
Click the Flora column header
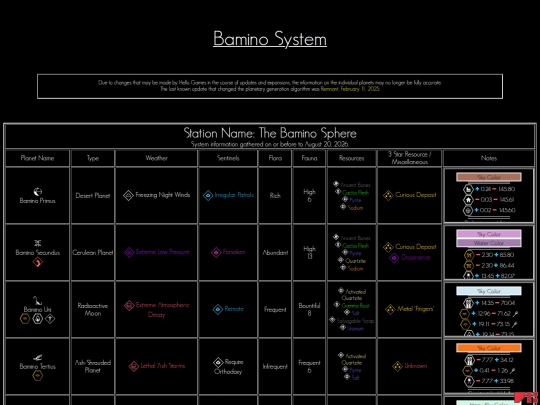click(275, 158)
